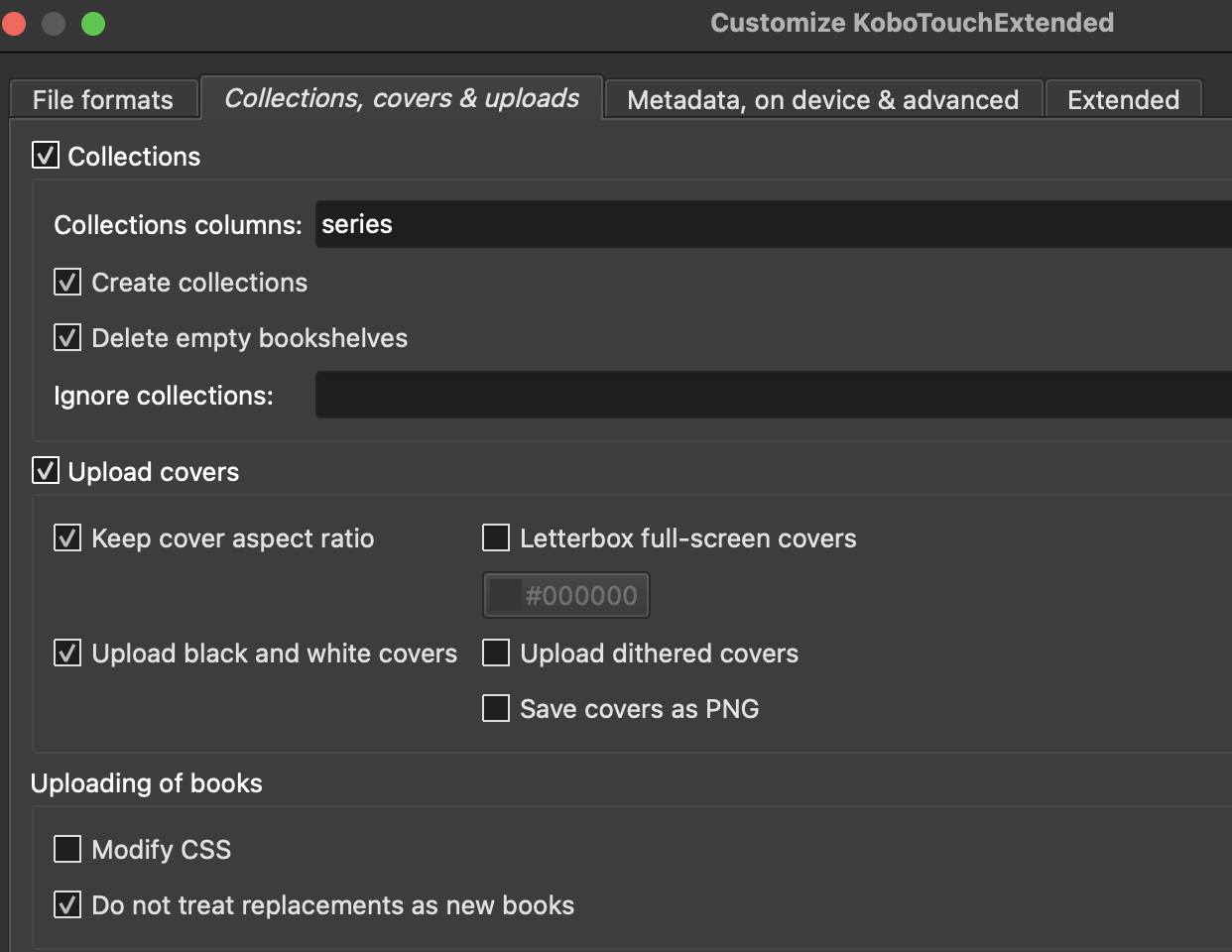Disable Delete empty bookshelves option
Screen dimensions: 1232x952
coord(67,338)
